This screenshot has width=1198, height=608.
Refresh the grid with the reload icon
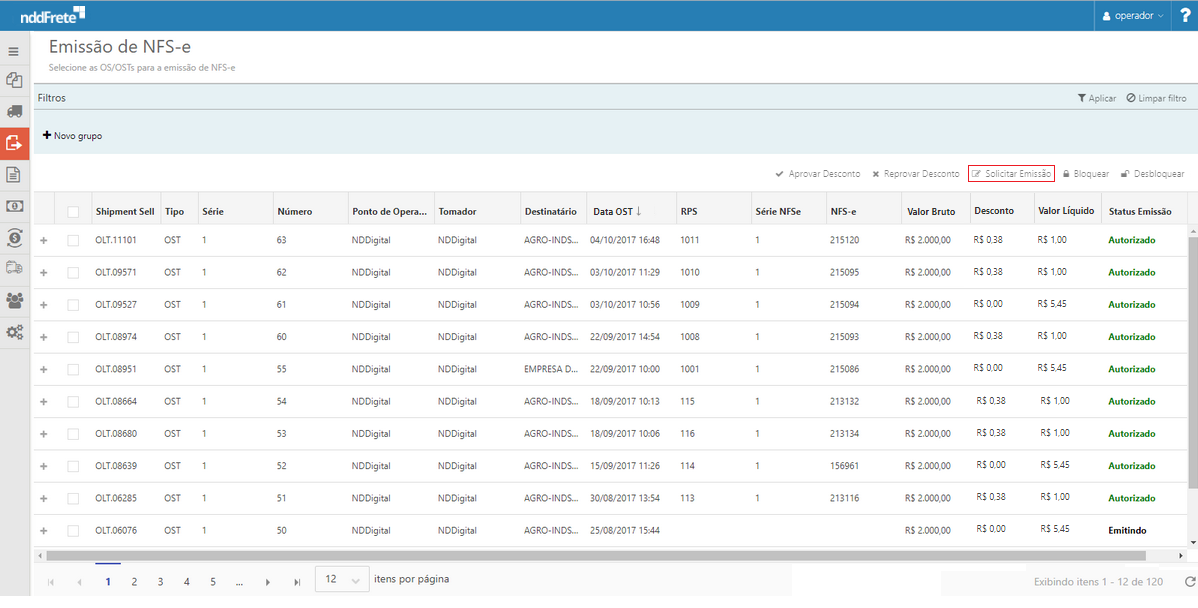tap(1189, 581)
